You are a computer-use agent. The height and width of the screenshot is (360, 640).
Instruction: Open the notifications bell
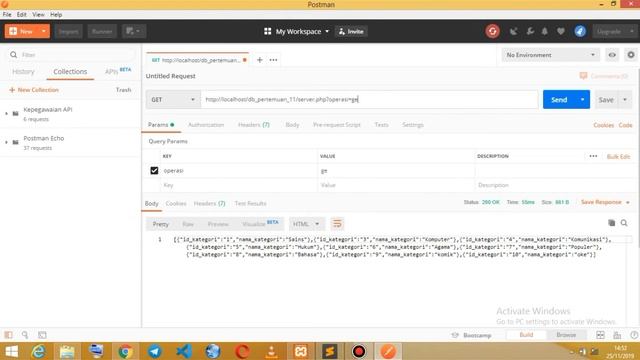544,31
